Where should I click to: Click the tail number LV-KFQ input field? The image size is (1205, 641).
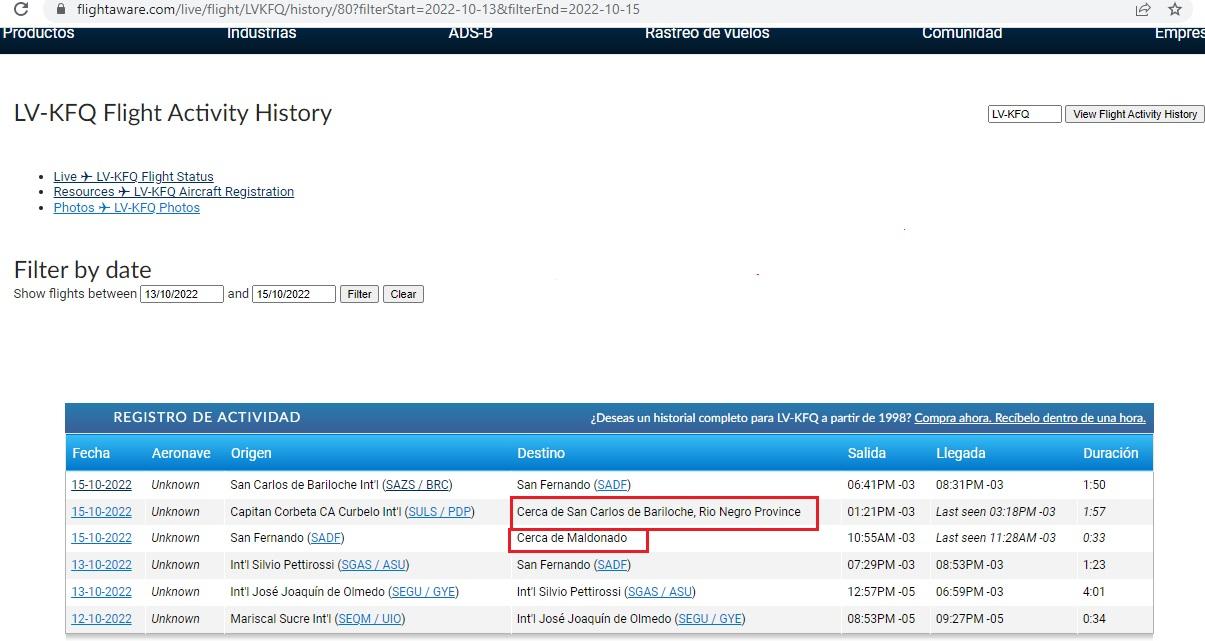coord(1024,114)
